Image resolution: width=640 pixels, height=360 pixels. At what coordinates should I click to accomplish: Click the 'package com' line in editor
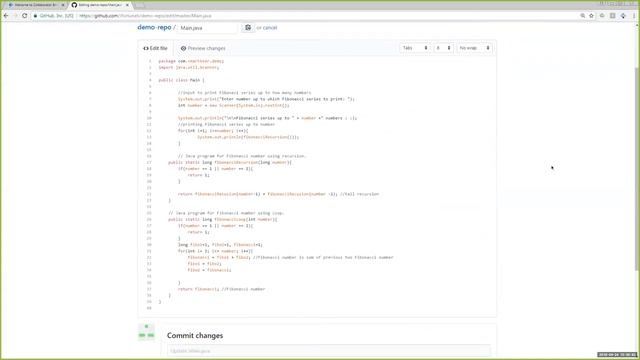point(191,61)
